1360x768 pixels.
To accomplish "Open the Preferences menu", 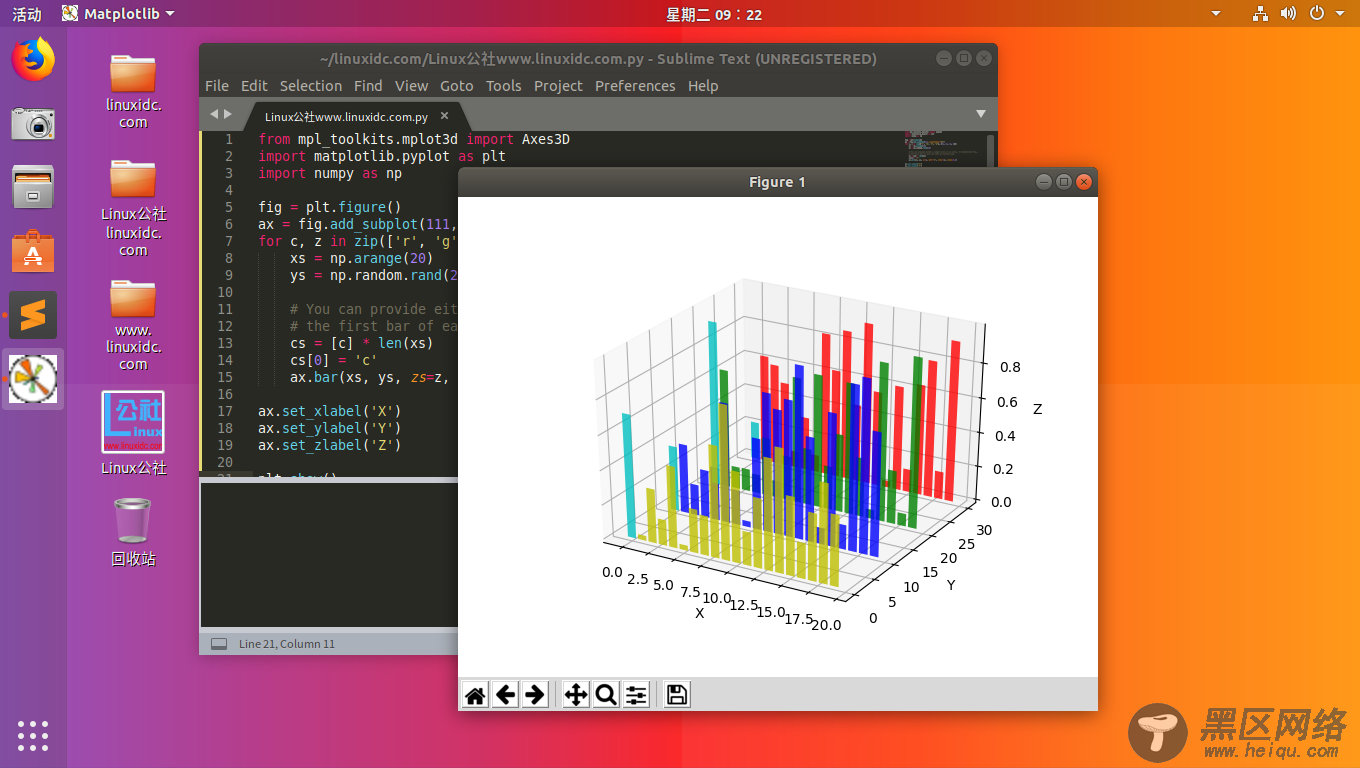I will (x=635, y=86).
